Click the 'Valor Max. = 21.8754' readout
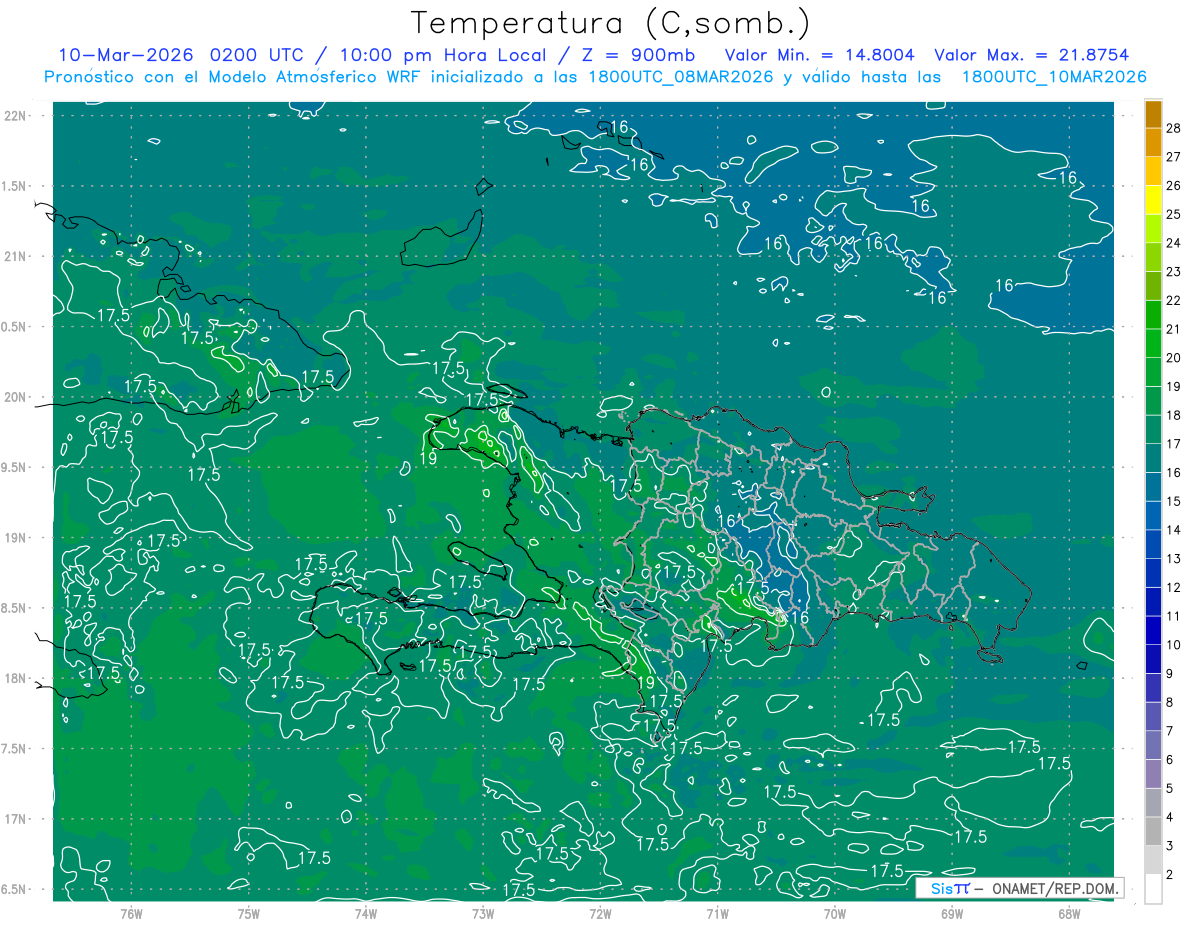 click(1031, 55)
